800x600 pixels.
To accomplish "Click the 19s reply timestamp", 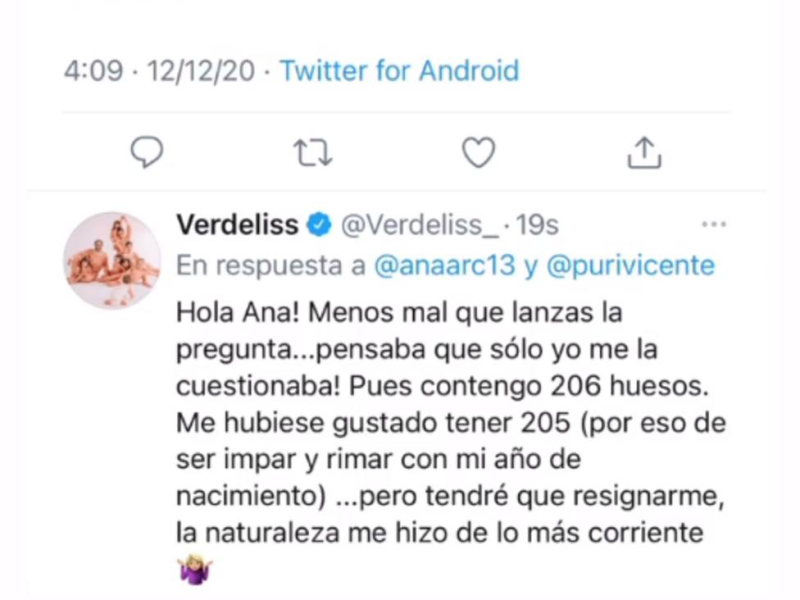I will 537,225.
